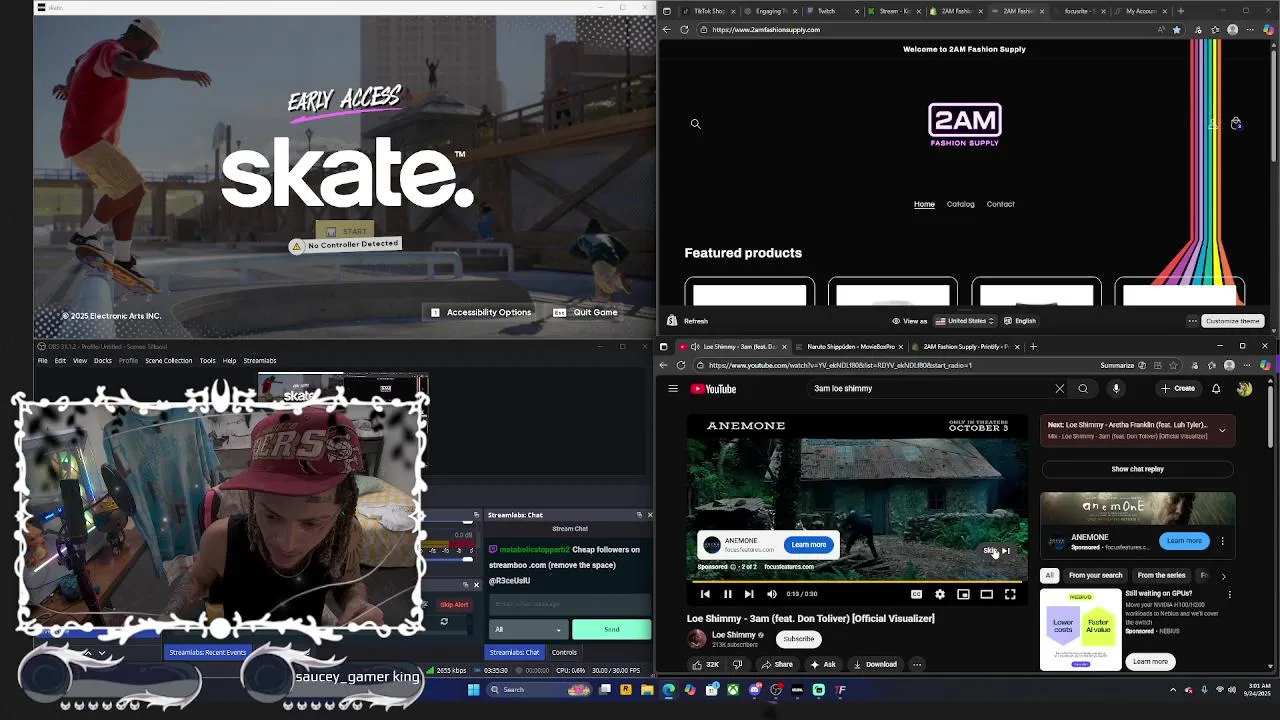Dislike the Loe Shimmy video
Screen dimensions: 1280x720
coord(738,664)
